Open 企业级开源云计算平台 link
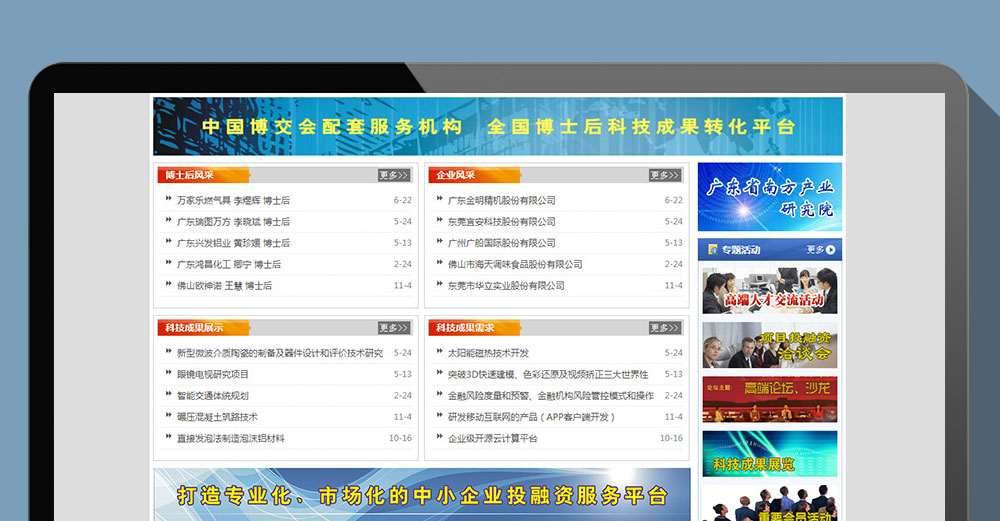The image size is (1000, 521). coord(493,439)
